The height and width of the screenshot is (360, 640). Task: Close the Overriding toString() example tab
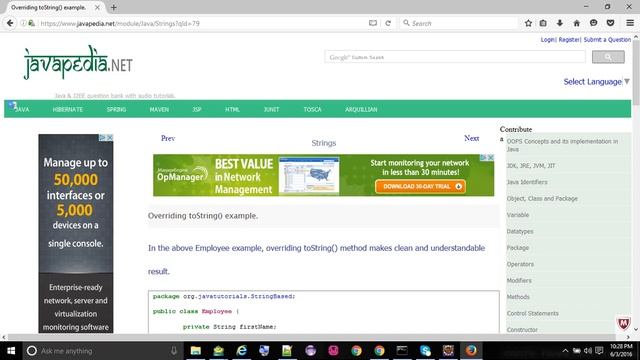(x=97, y=7)
